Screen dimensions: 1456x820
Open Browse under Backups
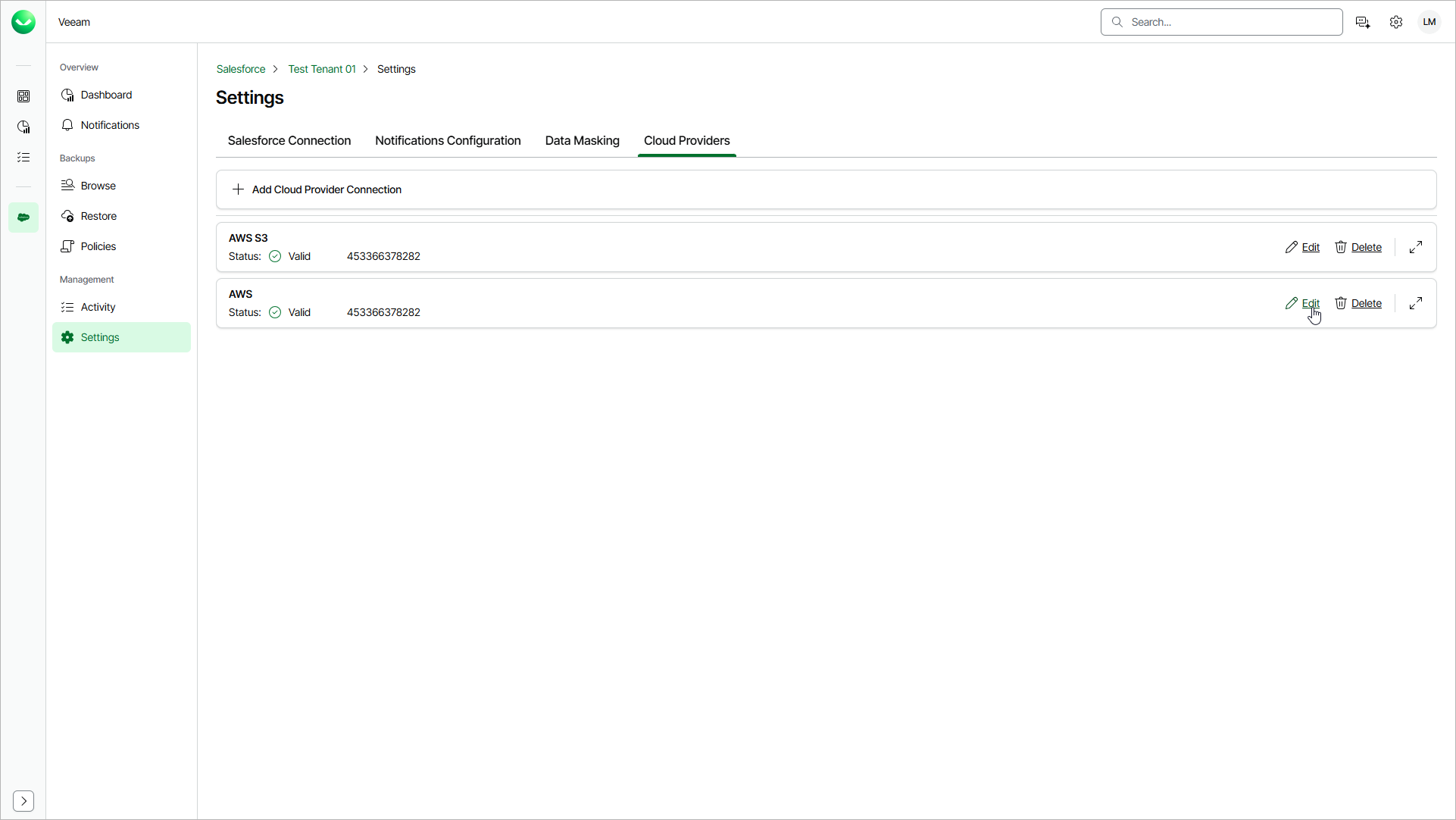click(121, 186)
